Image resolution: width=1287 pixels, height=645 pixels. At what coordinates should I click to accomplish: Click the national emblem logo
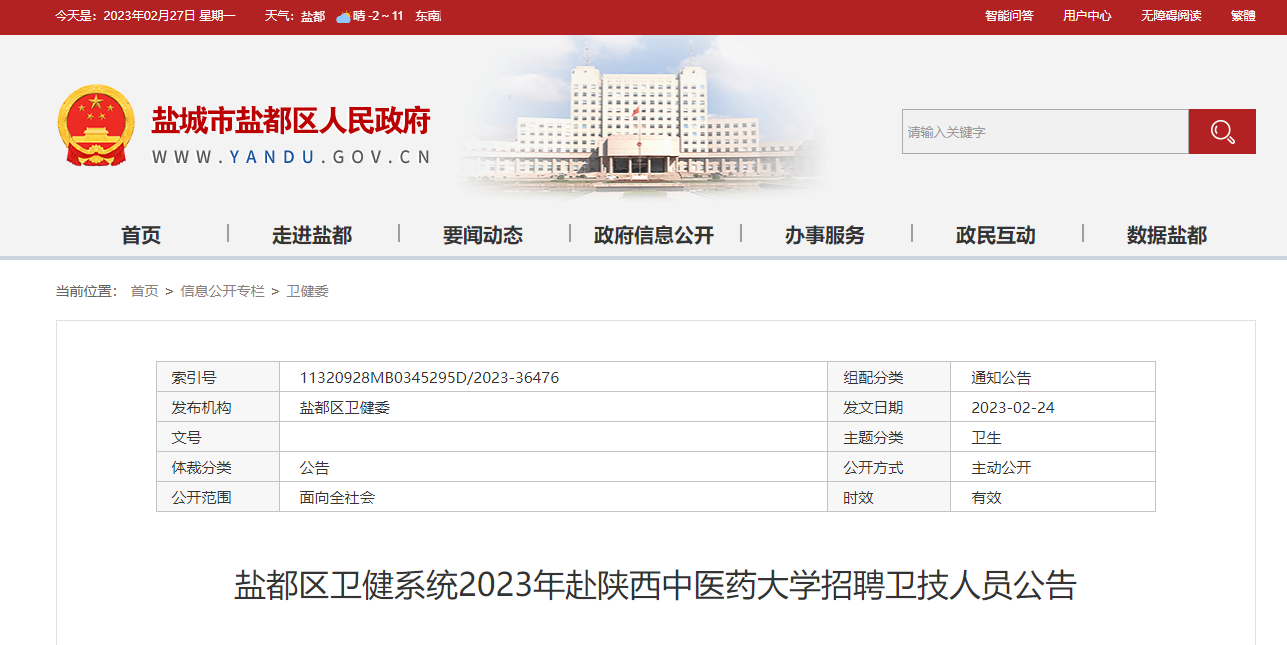(94, 126)
